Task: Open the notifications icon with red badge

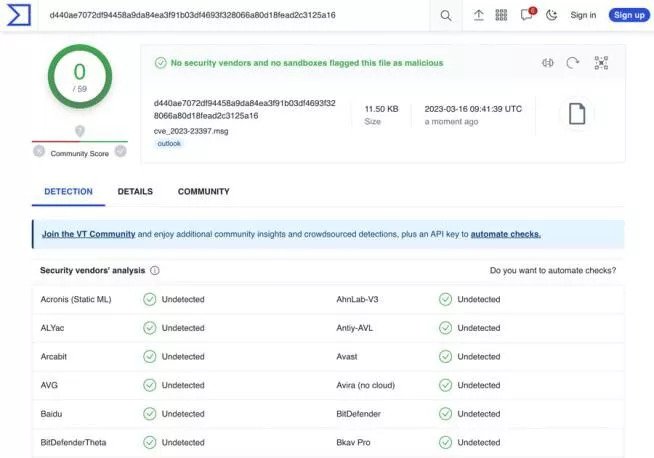Action: pos(526,15)
